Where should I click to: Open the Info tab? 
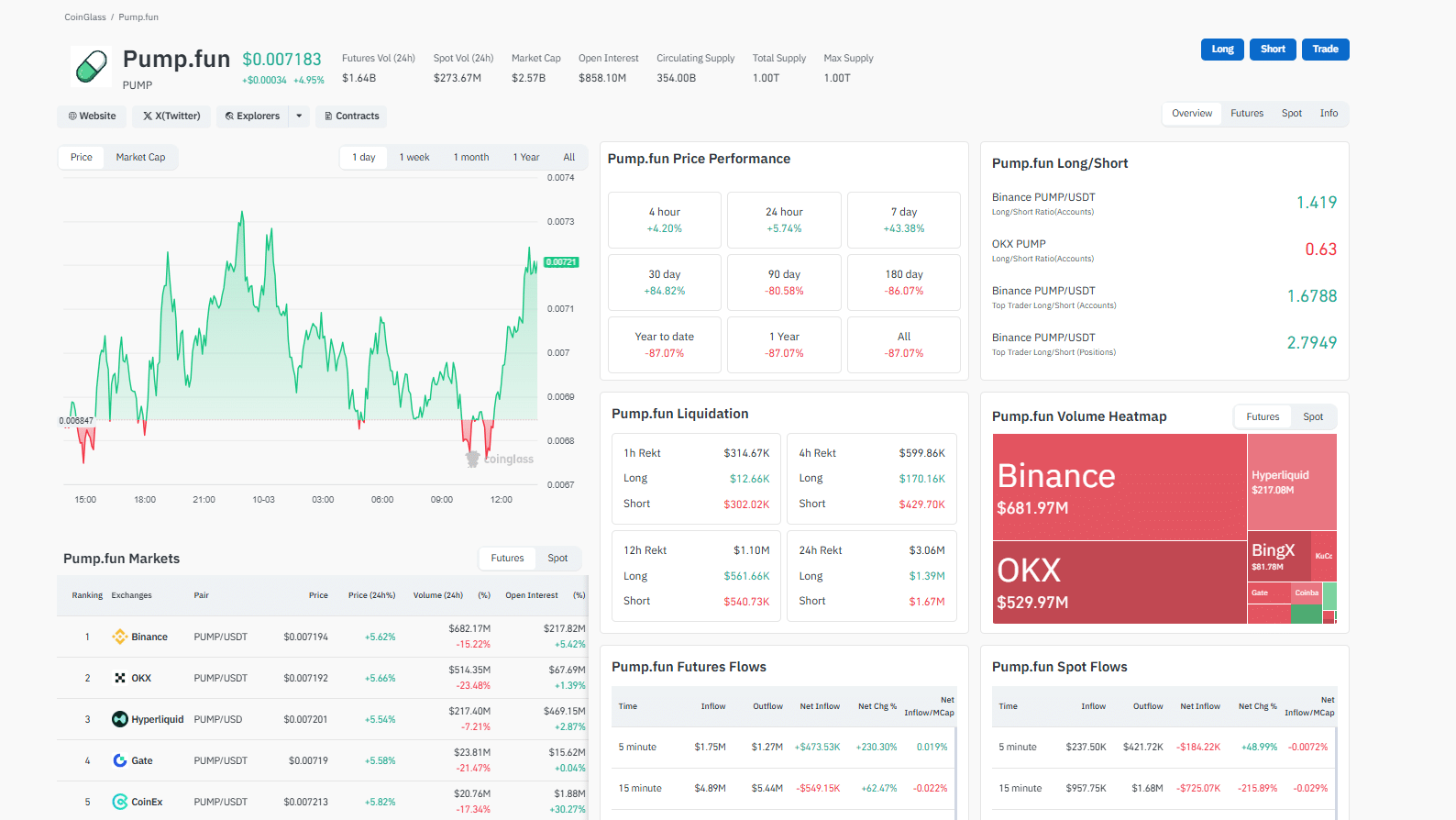point(1328,114)
